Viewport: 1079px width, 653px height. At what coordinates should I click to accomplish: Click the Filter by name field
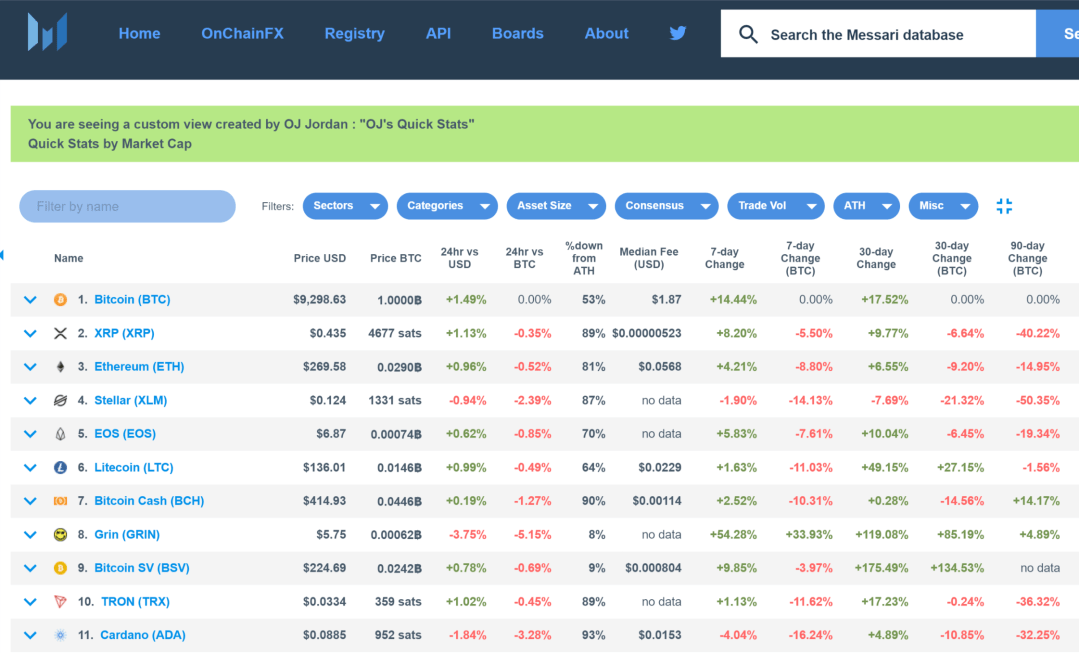[x=127, y=207]
